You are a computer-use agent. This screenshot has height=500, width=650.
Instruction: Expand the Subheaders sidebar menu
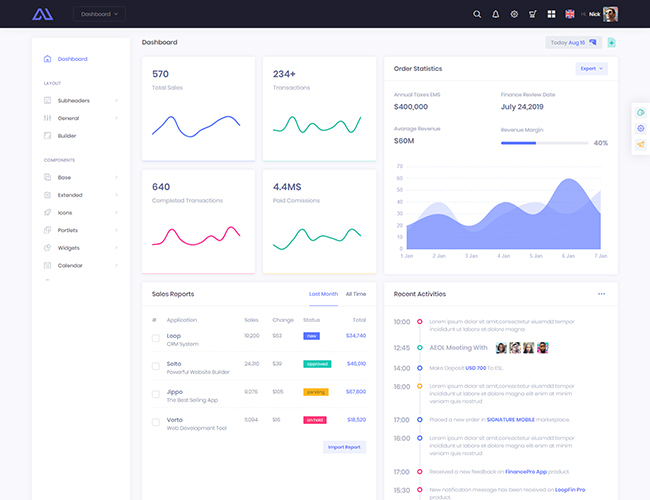[80, 100]
